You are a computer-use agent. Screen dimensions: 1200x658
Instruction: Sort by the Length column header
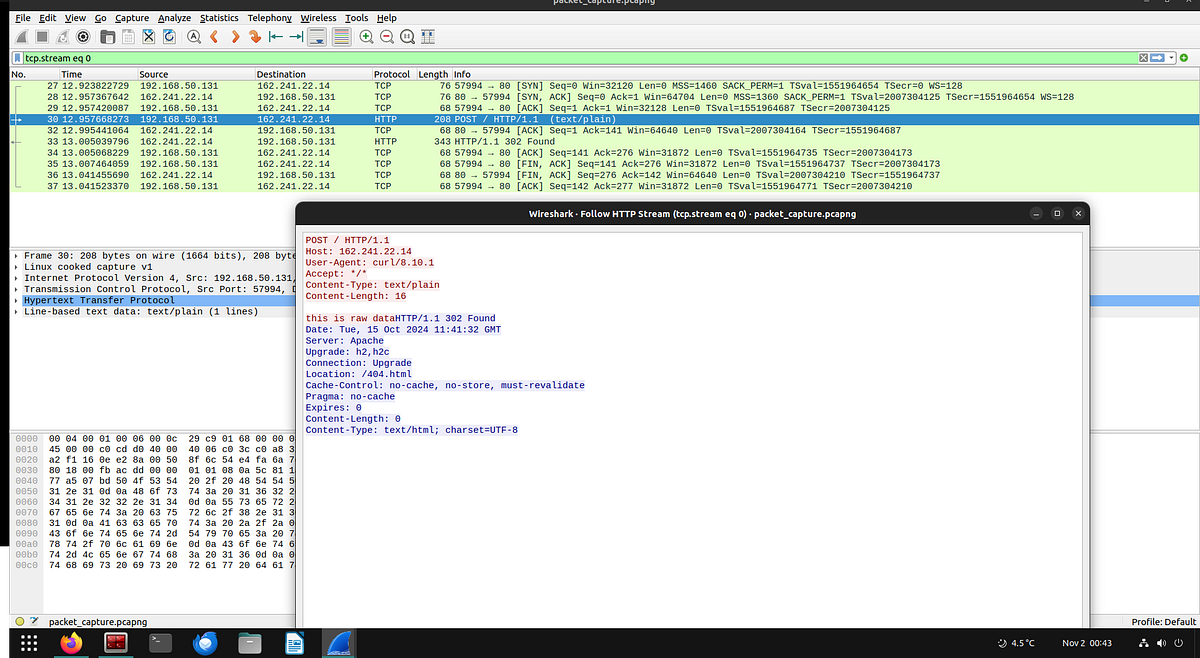pyautogui.click(x=433, y=74)
